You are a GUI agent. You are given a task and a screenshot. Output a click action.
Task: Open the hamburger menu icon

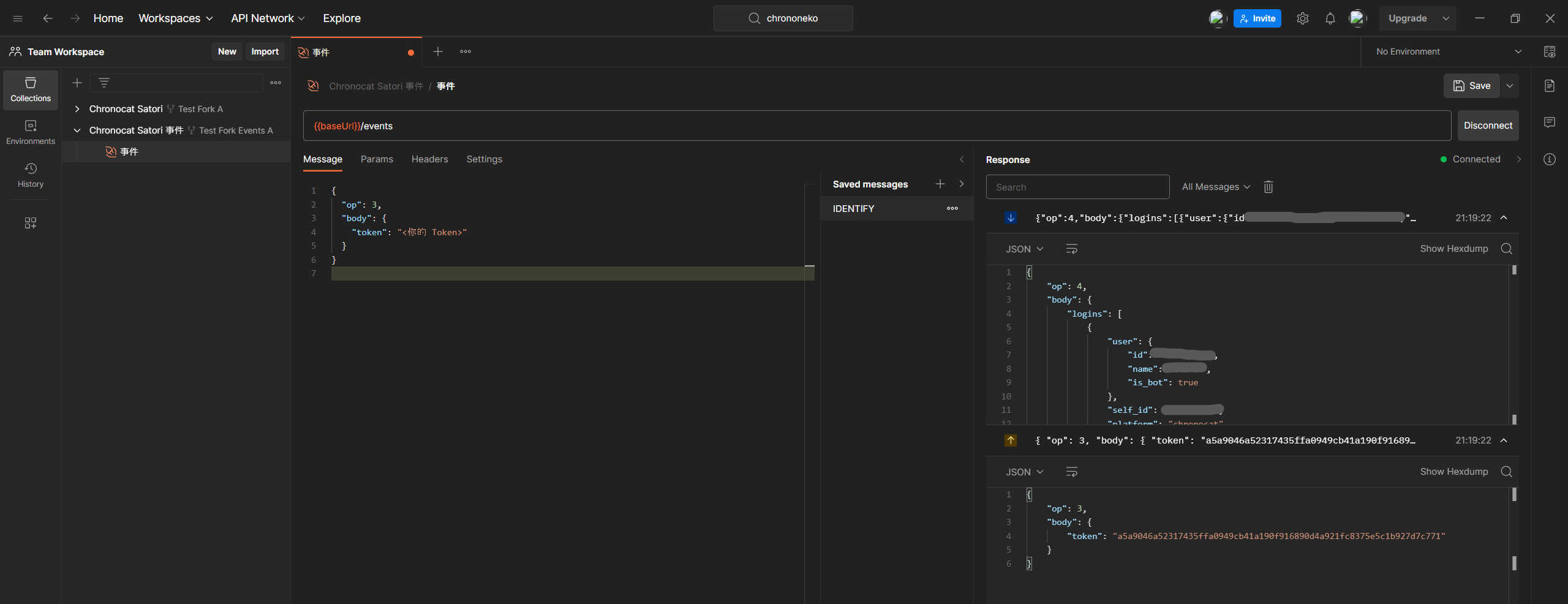coord(18,18)
